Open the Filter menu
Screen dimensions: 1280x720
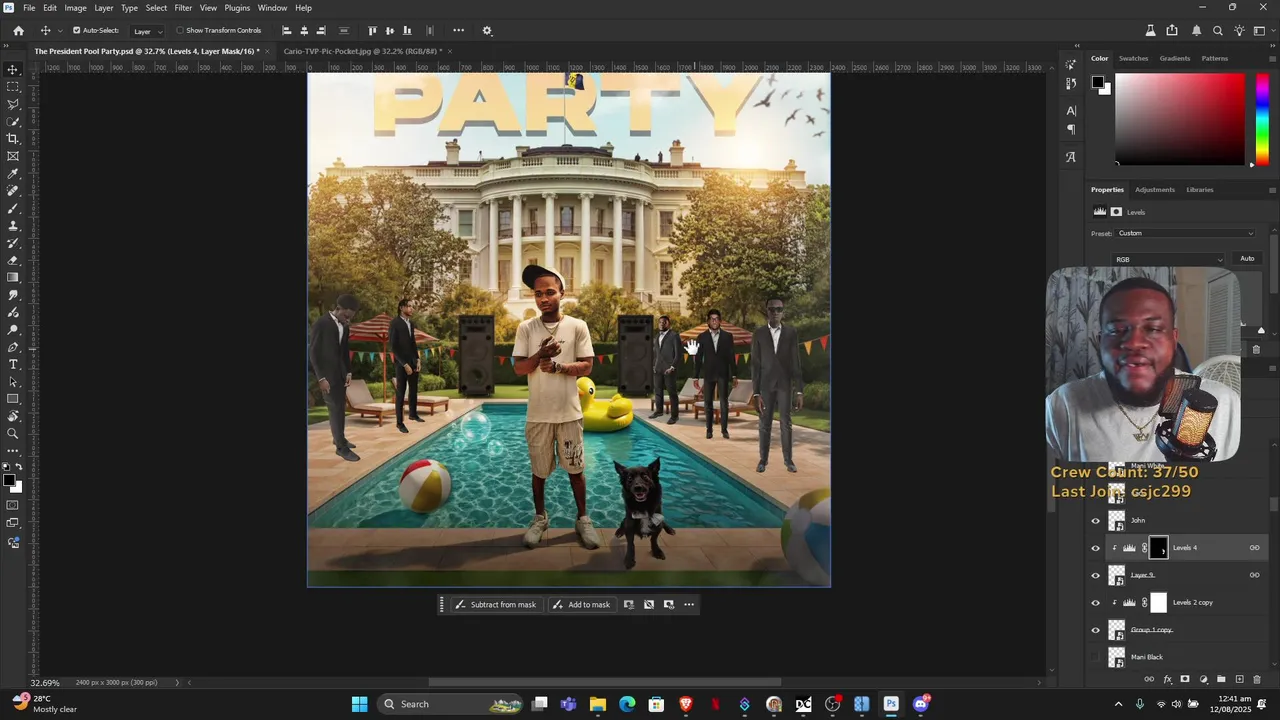coord(183,8)
